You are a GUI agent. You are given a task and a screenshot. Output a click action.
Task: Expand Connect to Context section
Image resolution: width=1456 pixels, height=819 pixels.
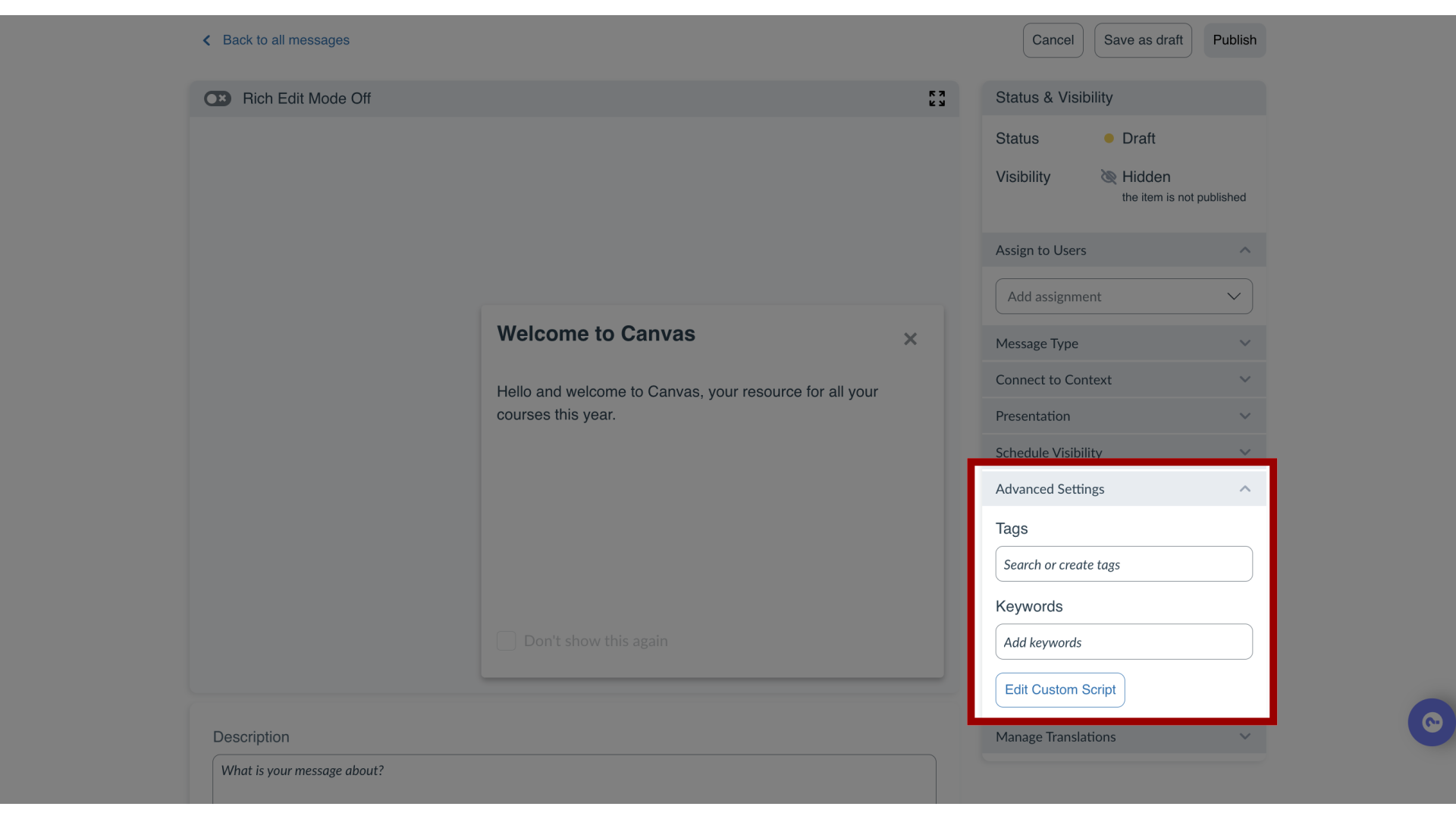coord(1124,380)
